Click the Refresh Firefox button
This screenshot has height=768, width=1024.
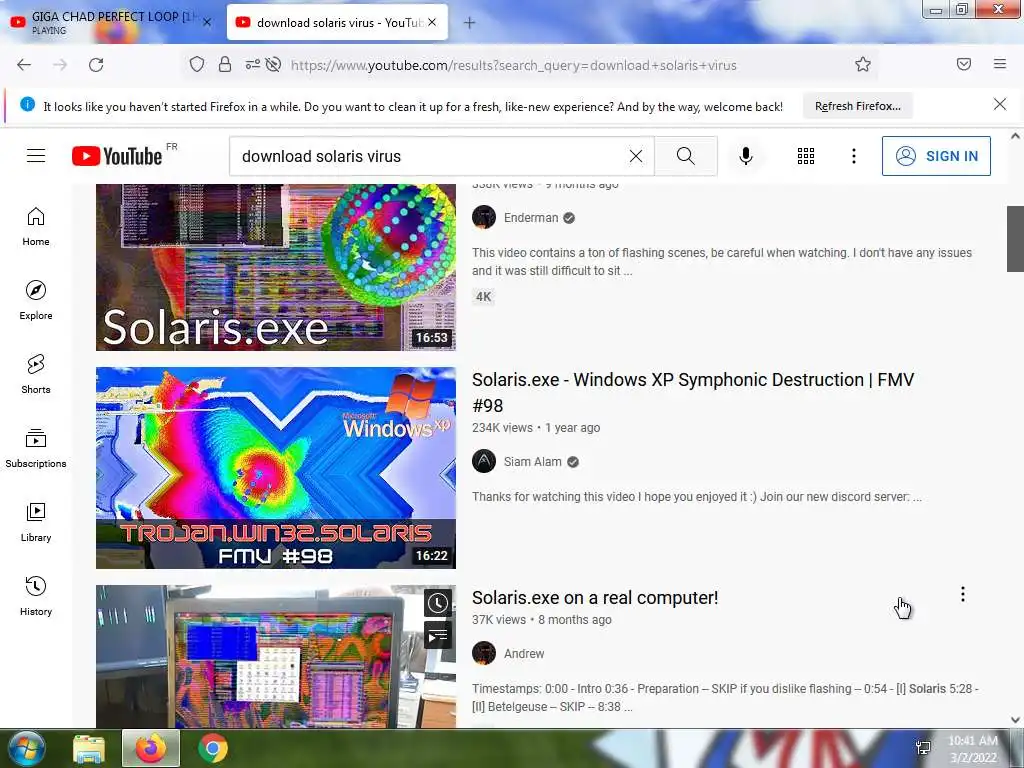[x=857, y=106]
